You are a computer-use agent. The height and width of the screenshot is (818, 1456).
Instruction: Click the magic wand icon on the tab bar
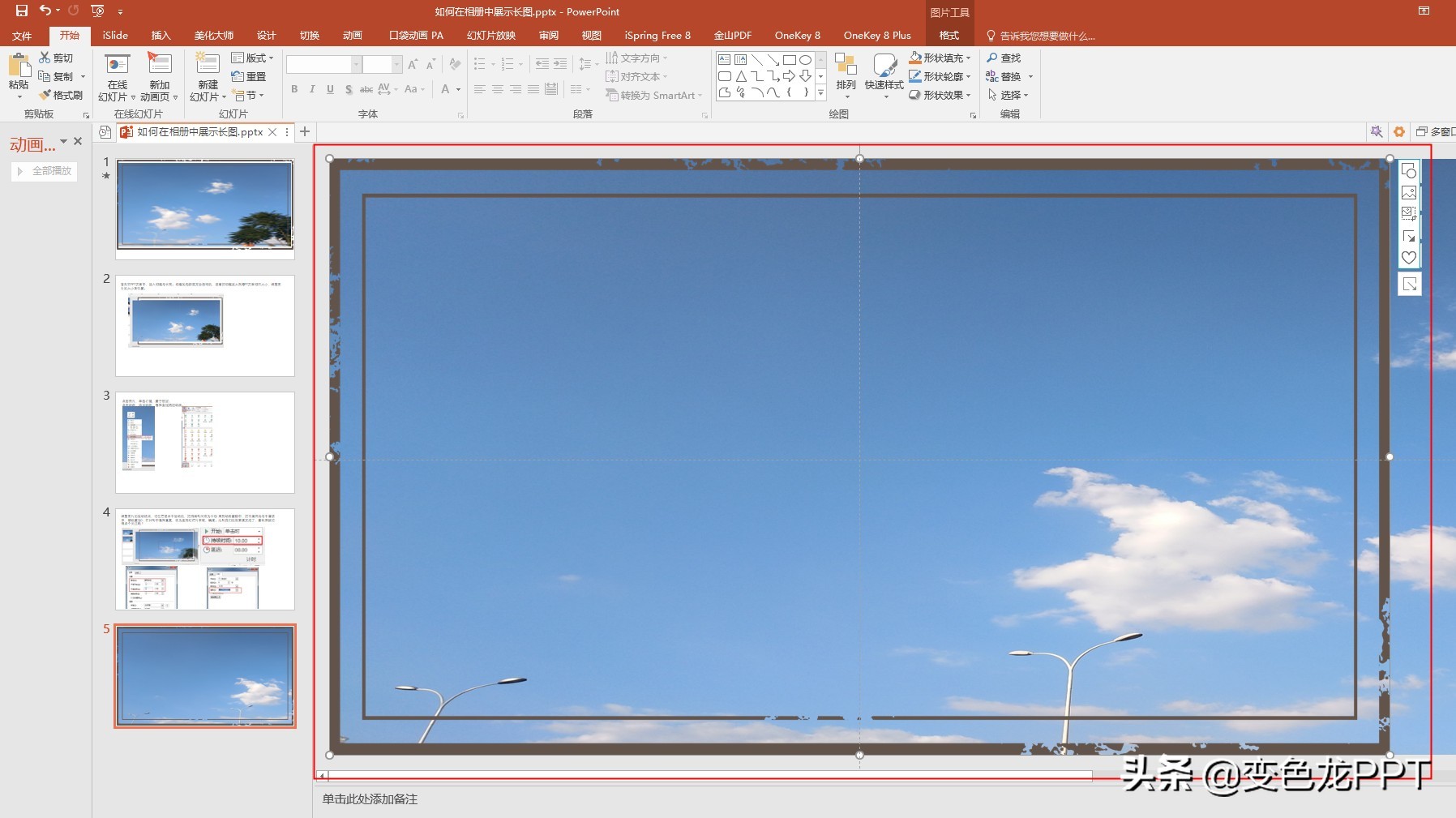pos(1376,131)
